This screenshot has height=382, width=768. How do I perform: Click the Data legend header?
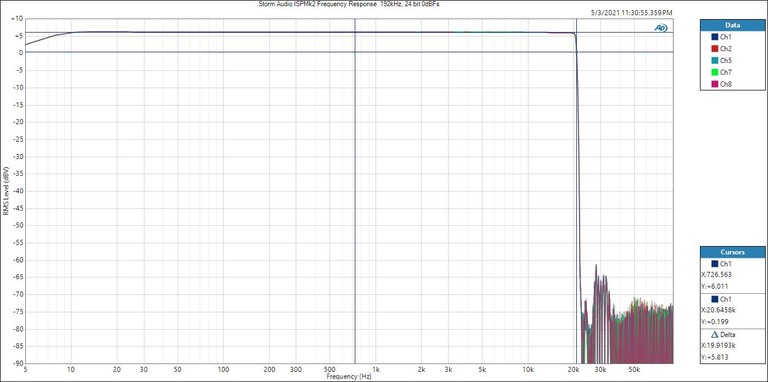733,25
